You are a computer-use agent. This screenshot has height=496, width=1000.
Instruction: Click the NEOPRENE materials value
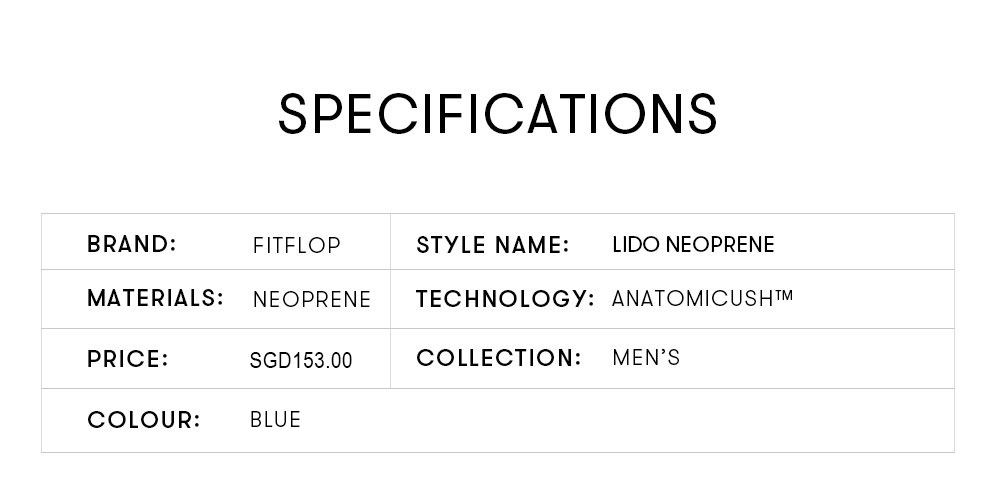312,300
